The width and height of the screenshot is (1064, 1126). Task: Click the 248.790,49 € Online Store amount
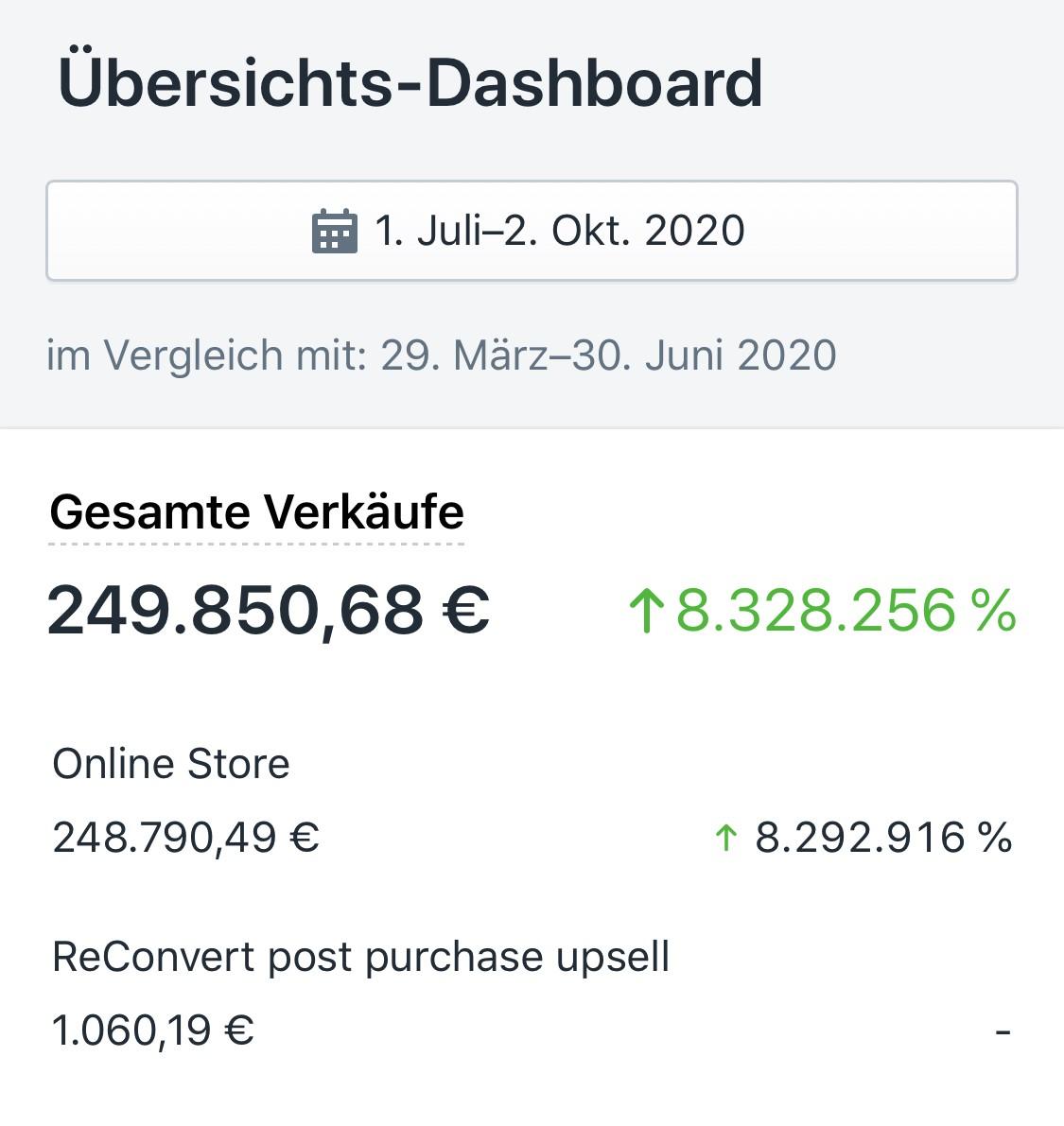click(185, 838)
